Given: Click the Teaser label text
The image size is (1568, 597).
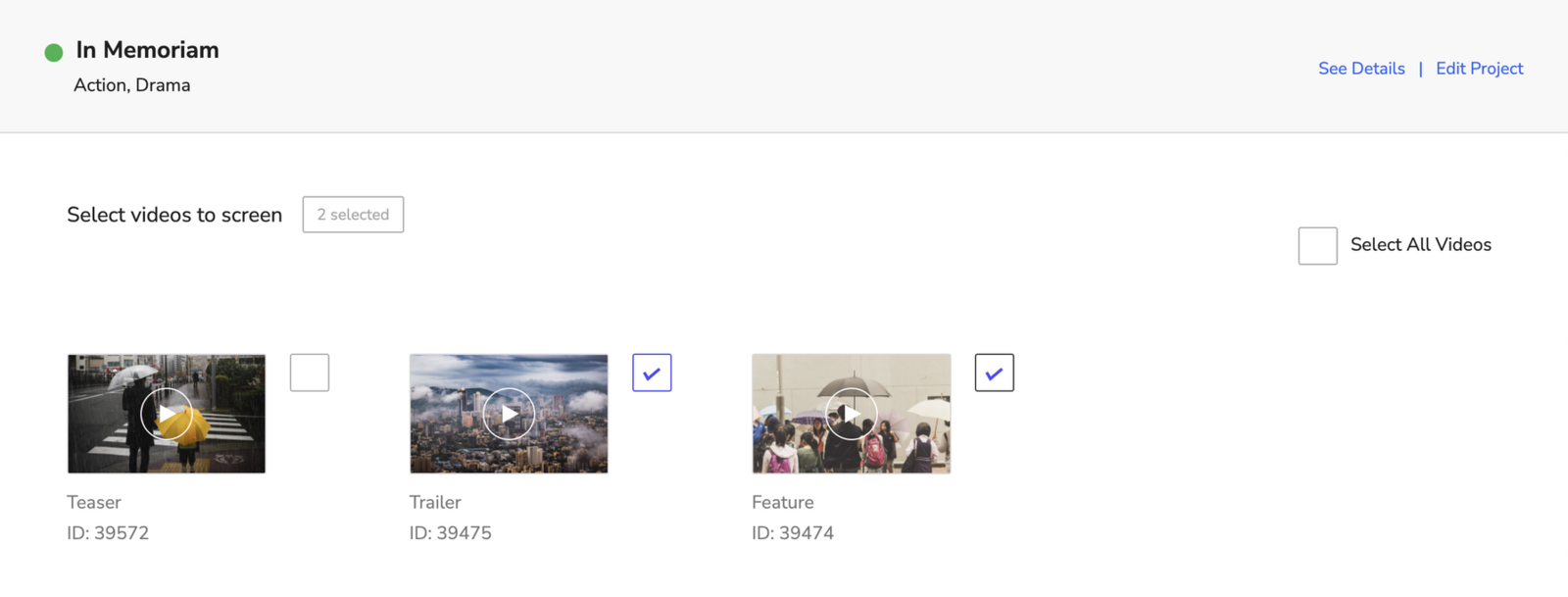Looking at the screenshot, I should 94,502.
